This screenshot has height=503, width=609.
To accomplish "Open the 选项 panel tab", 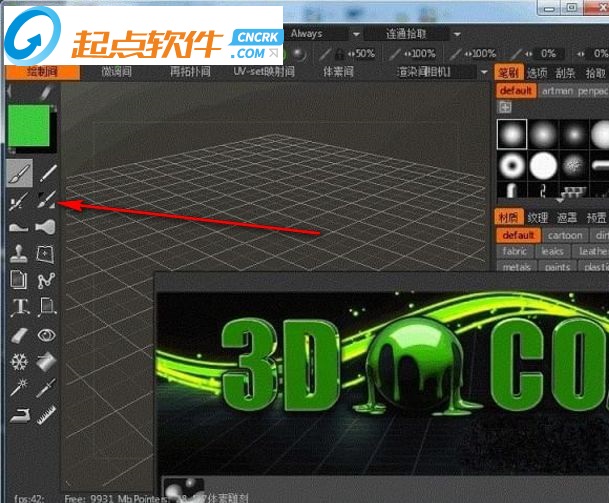I will [537, 73].
